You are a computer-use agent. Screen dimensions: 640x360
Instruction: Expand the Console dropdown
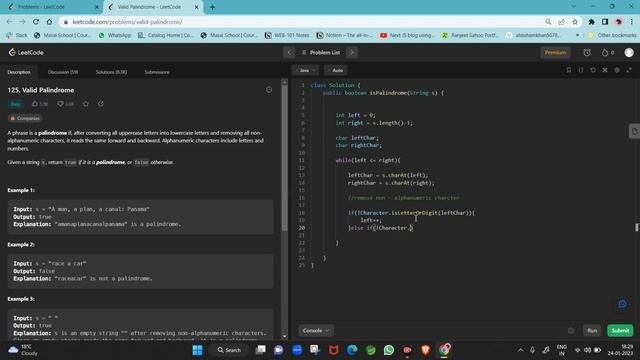pos(316,331)
